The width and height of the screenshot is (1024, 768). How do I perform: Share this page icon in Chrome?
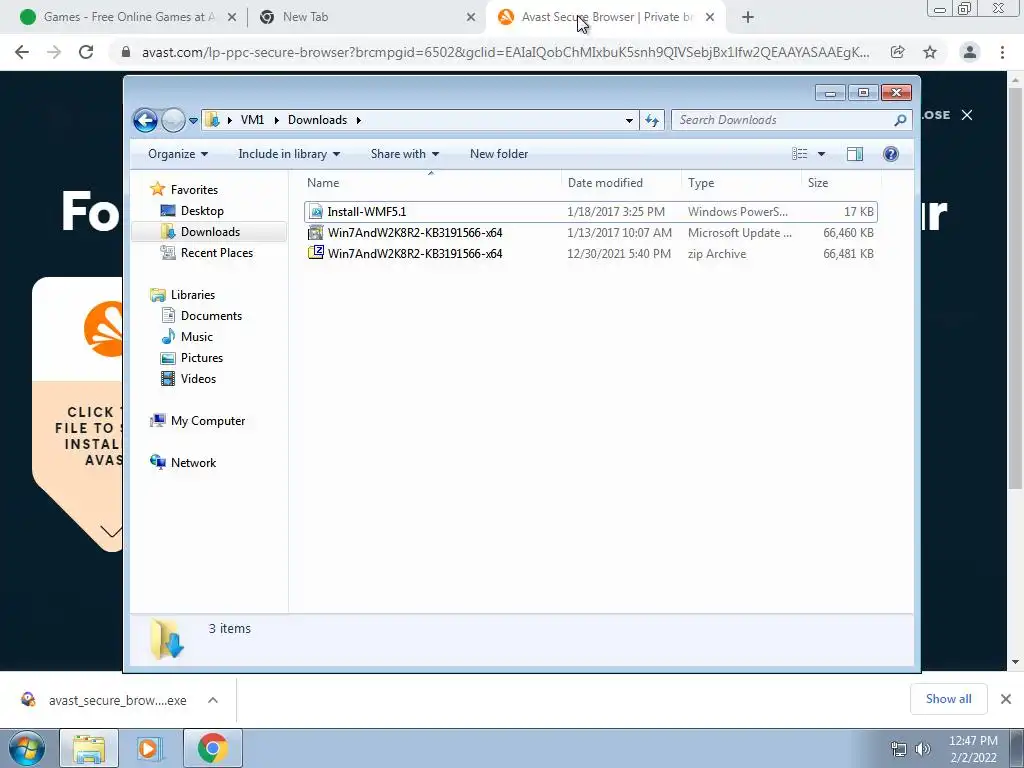[897, 52]
